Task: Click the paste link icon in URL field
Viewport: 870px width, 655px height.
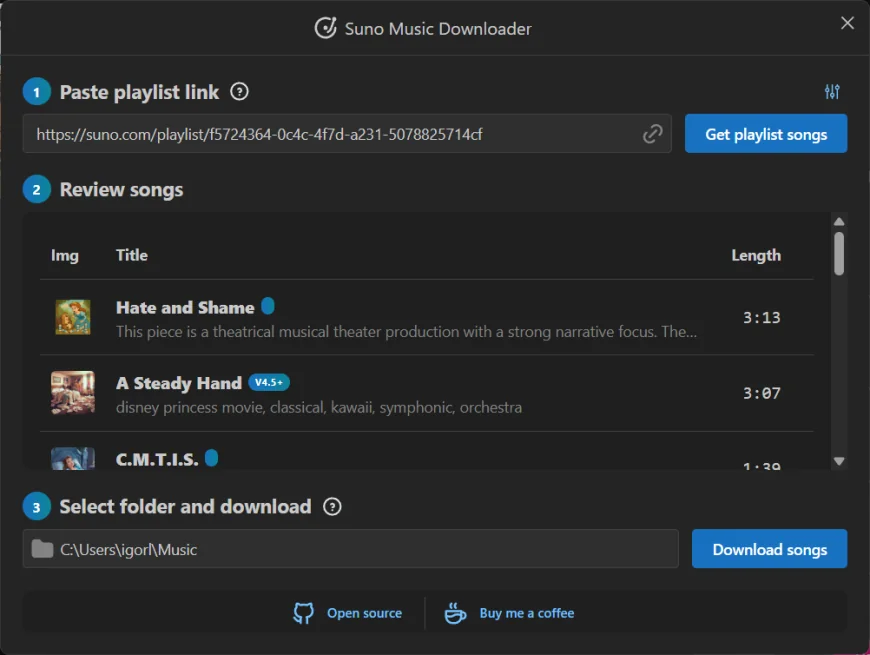Action: click(652, 134)
